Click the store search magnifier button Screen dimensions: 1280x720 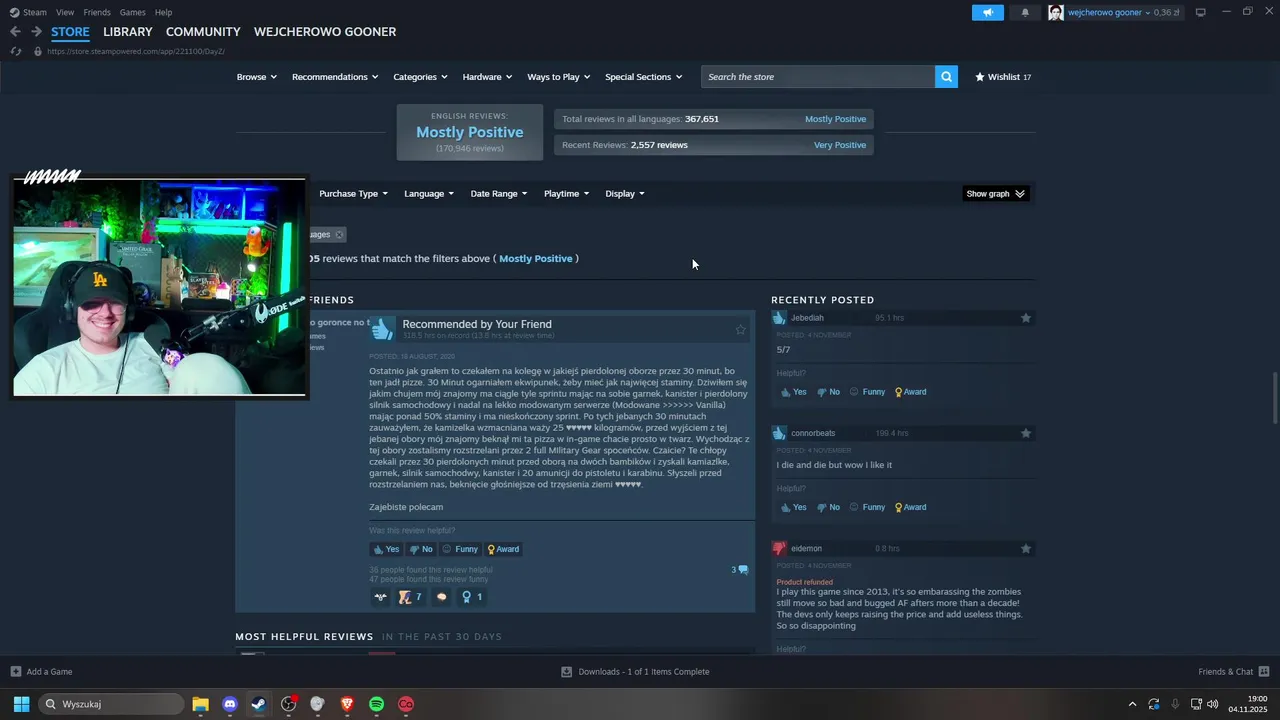(x=946, y=77)
